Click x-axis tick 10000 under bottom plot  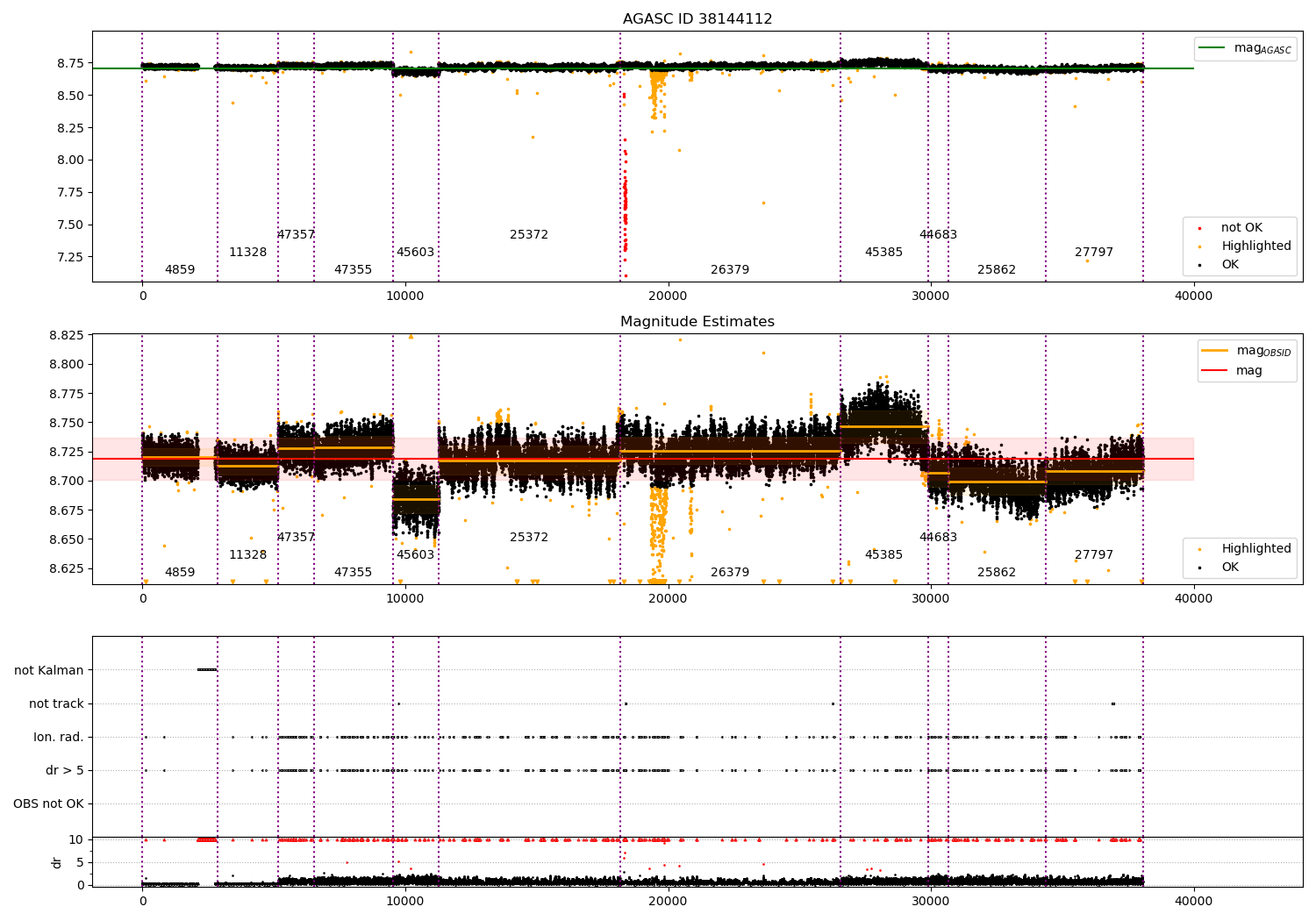click(405, 900)
